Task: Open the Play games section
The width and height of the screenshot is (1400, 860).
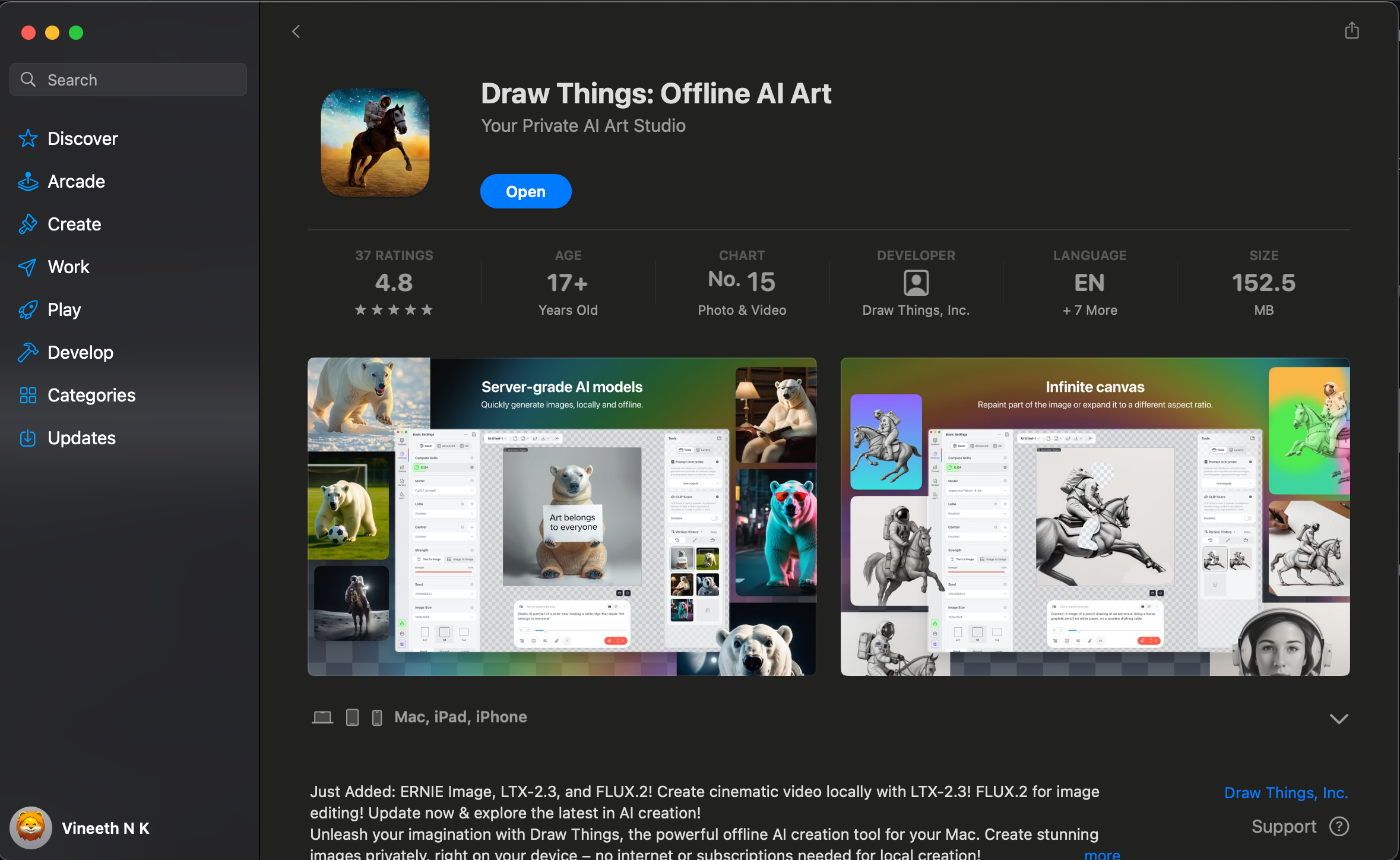Action: pyautogui.click(x=64, y=309)
